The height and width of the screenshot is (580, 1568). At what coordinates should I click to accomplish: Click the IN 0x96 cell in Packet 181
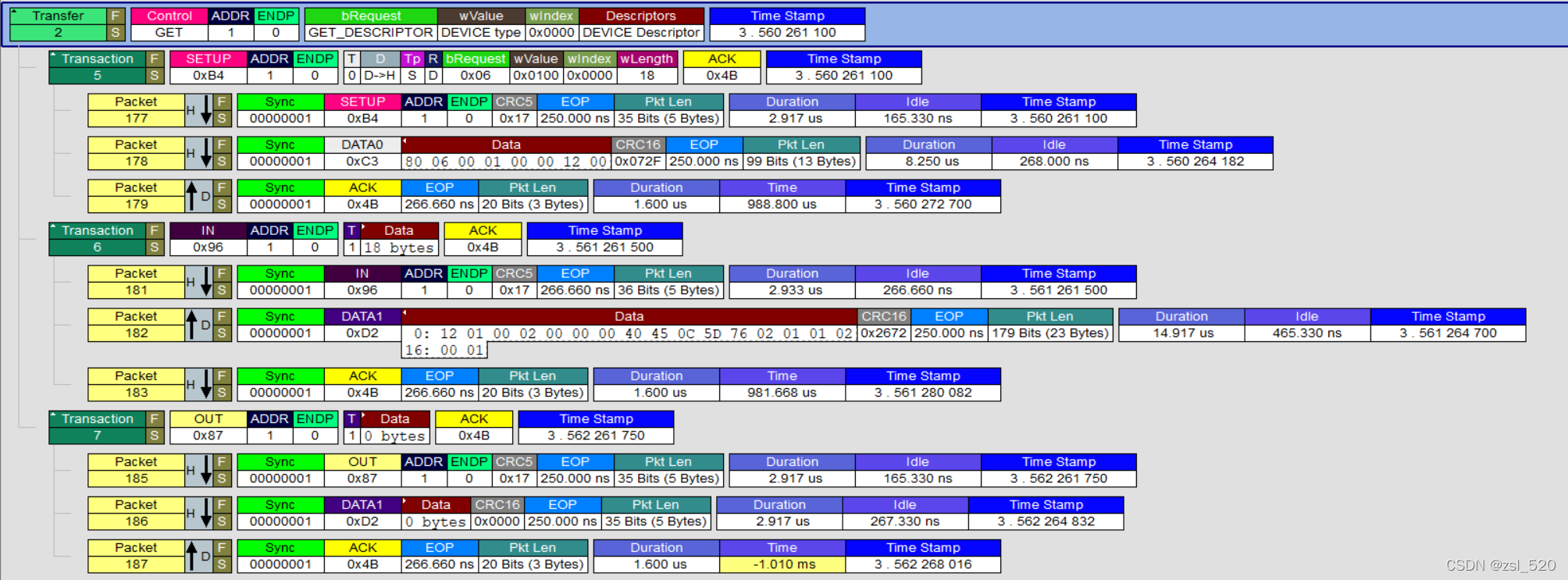click(362, 282)
